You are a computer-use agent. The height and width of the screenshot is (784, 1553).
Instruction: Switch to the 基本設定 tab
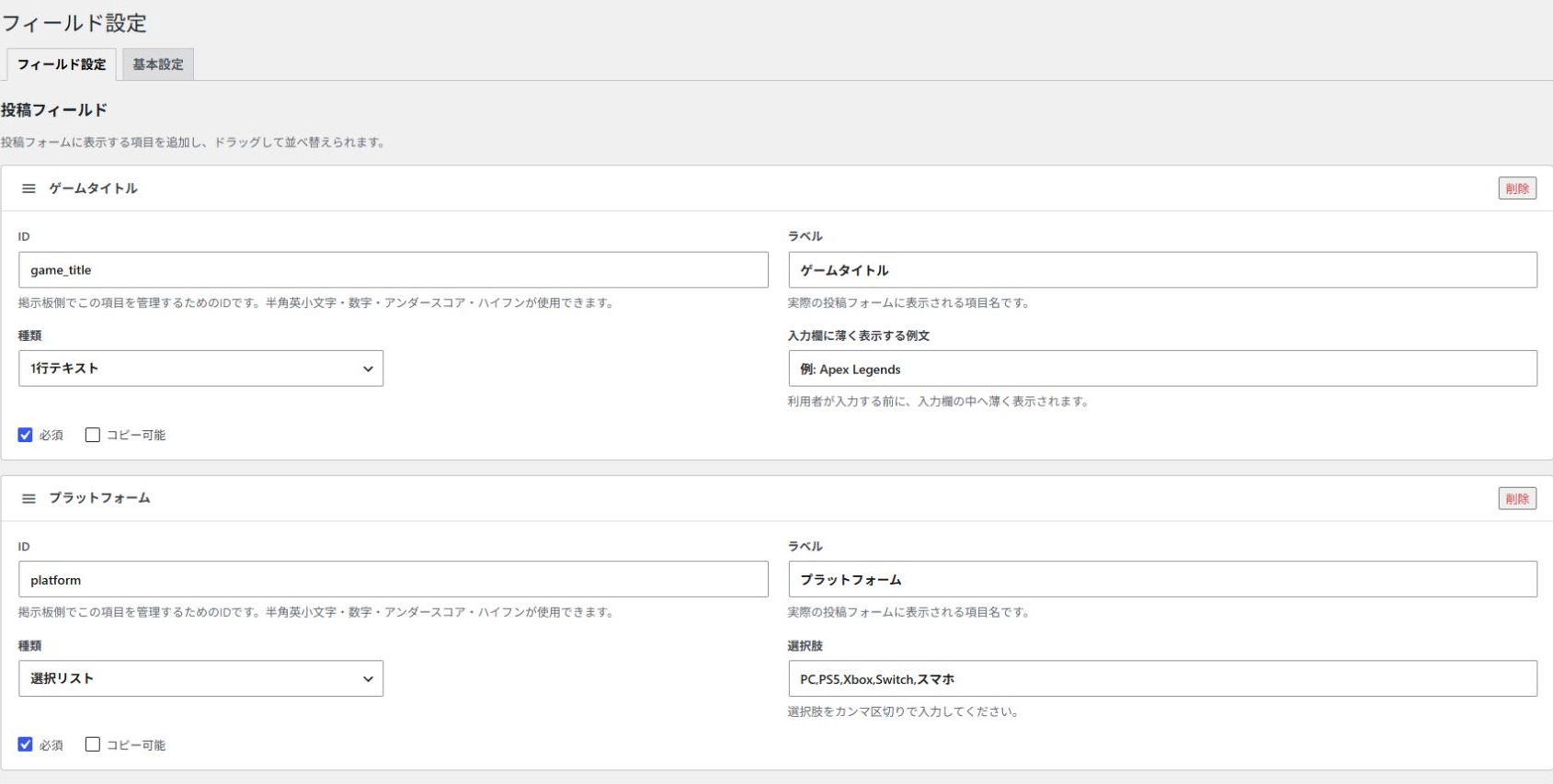(x=158, y=64)
